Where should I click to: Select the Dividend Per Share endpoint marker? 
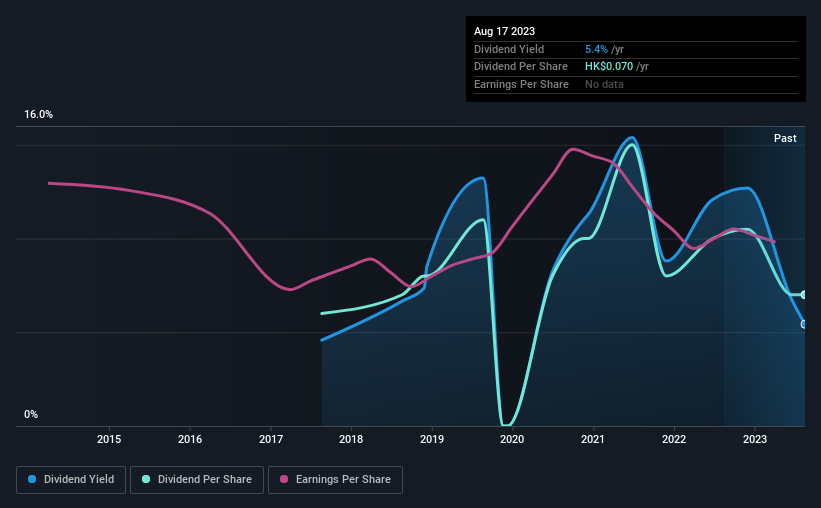(804, 295)
